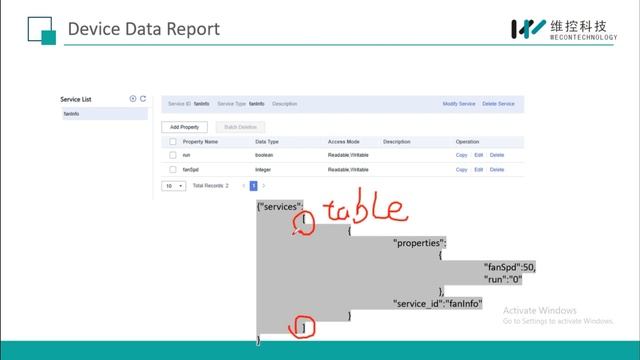Click the Device Data Report title

tap(144, 29)
